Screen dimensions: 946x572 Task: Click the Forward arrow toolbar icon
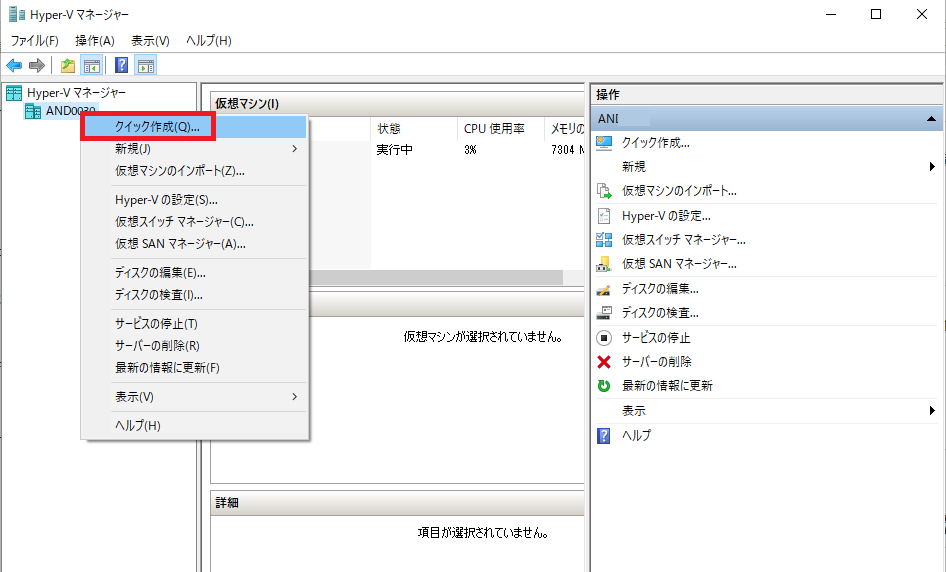click(37, 65)
